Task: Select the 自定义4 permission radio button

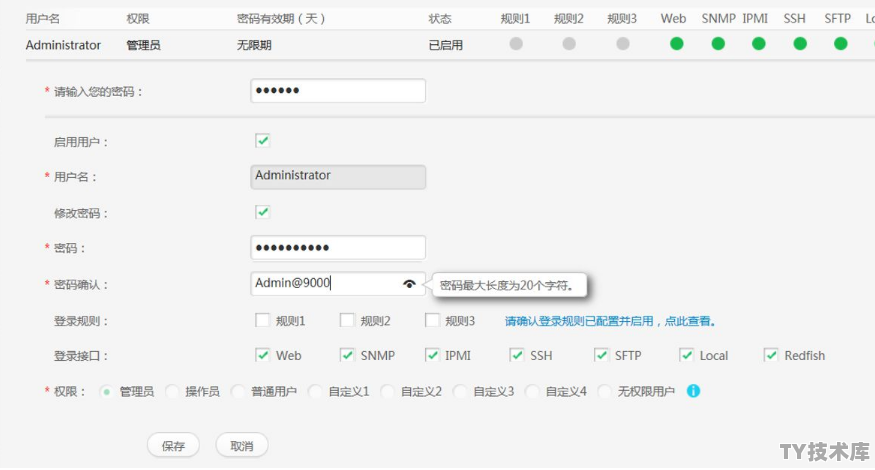Action: pos(532,392)
